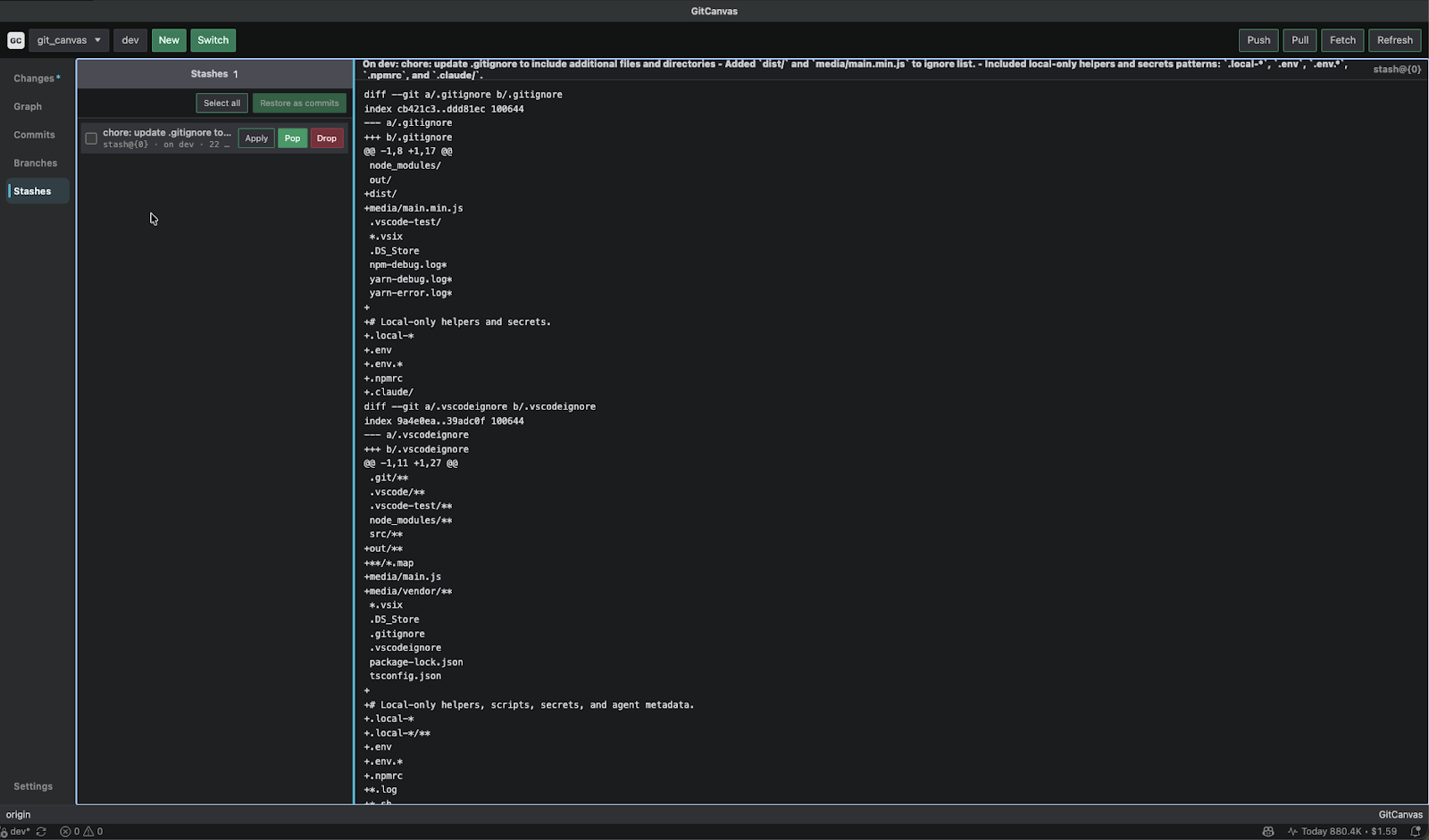Screen dimensions: 1429x840
Task: Click the sync changes icon in status bar
Action: point(41,832)
